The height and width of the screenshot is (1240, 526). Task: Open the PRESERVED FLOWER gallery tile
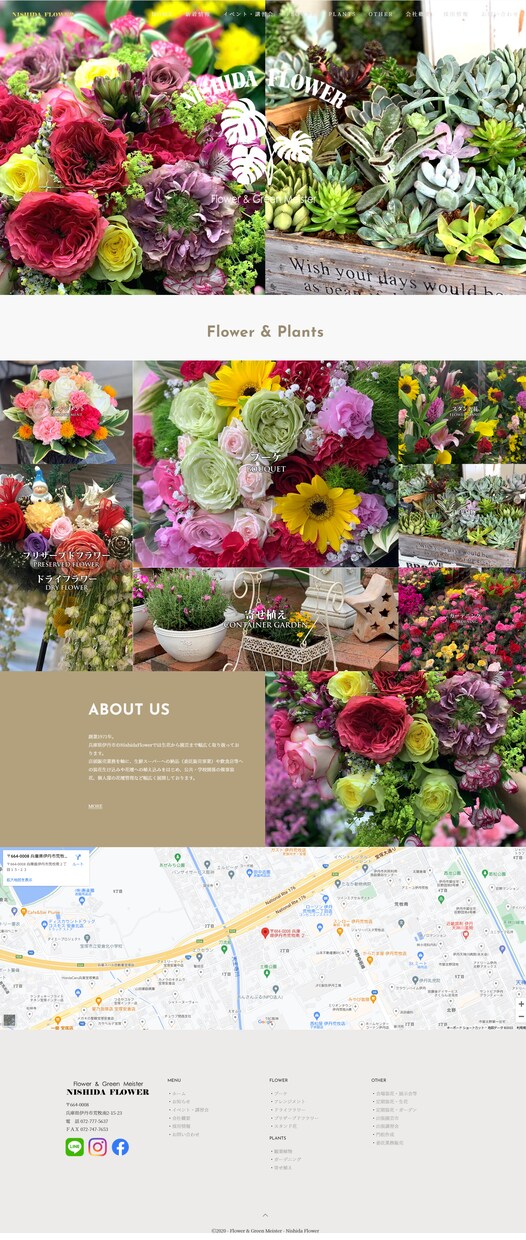tap(66, 517)
